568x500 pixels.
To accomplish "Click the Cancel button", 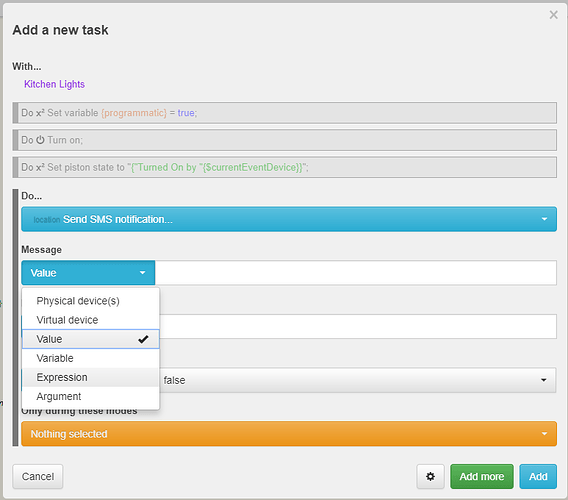I will point(38,476).
